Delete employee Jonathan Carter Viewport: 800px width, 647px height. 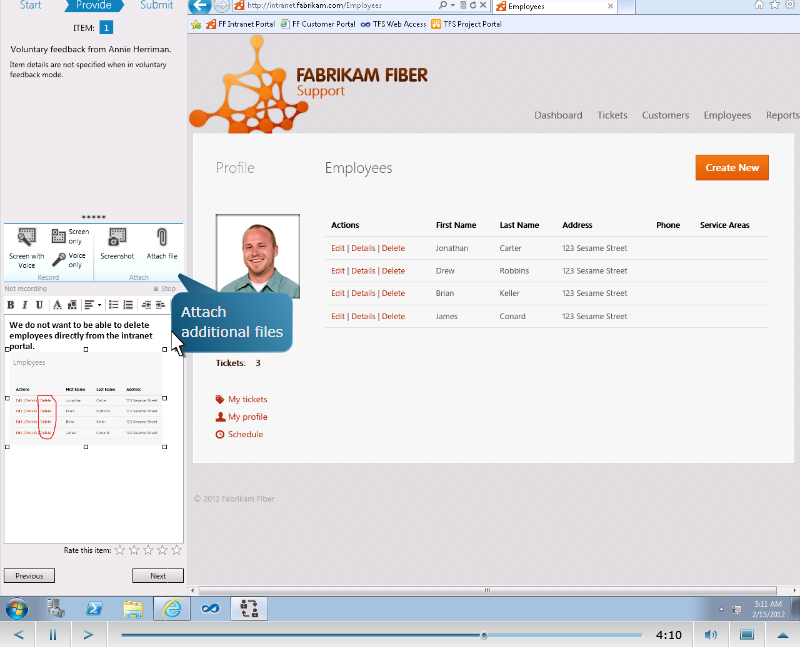[x=393, y=248]
